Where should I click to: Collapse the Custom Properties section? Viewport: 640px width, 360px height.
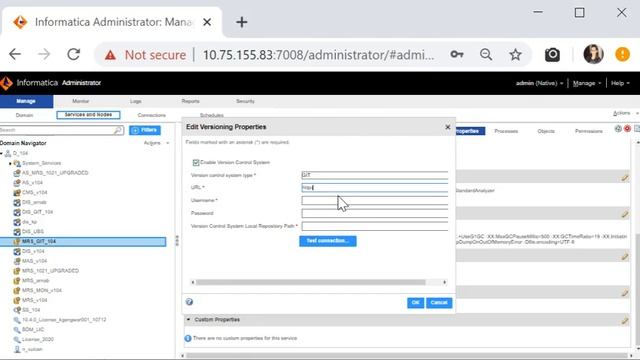(x=188, y=320)
